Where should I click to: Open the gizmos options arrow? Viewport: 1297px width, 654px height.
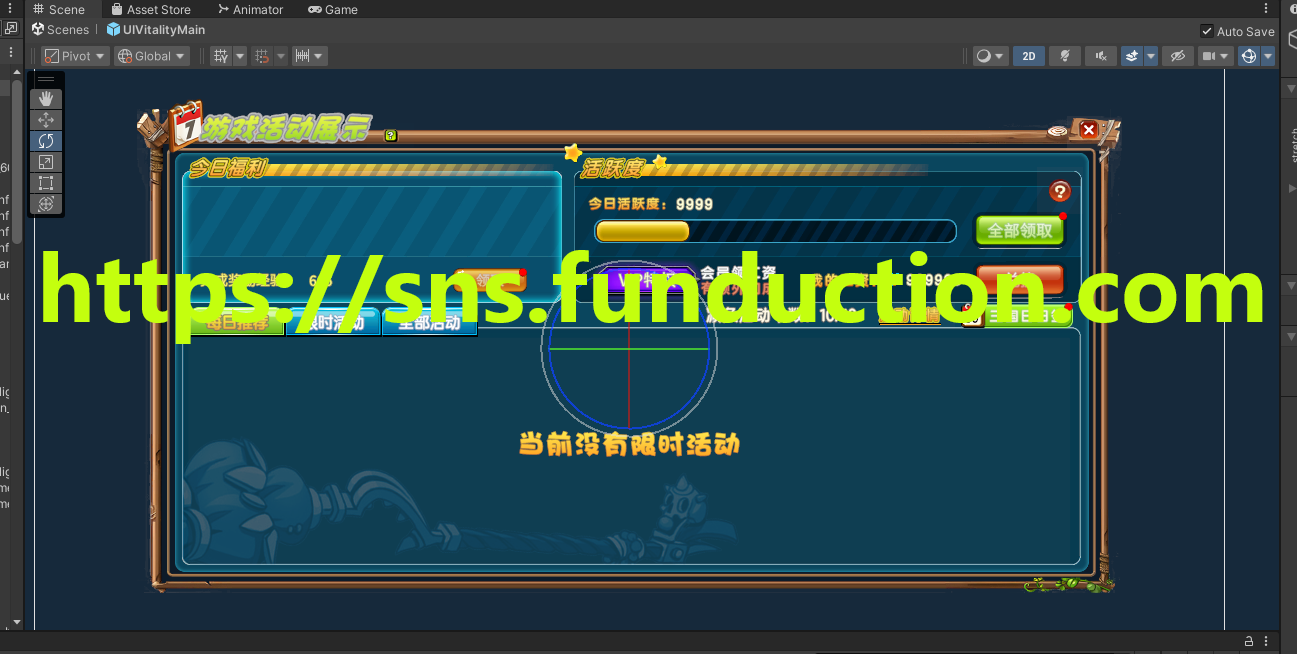[1268, 56]
